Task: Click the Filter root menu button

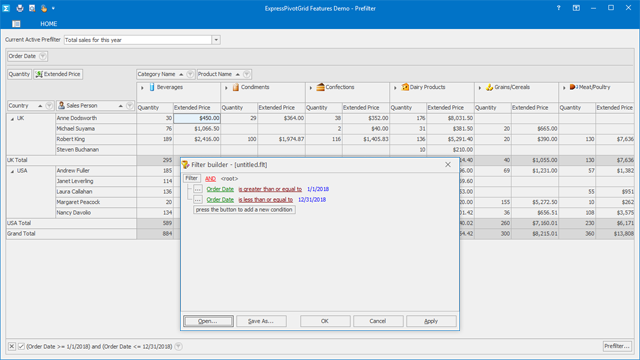Action: coord(191,178)
